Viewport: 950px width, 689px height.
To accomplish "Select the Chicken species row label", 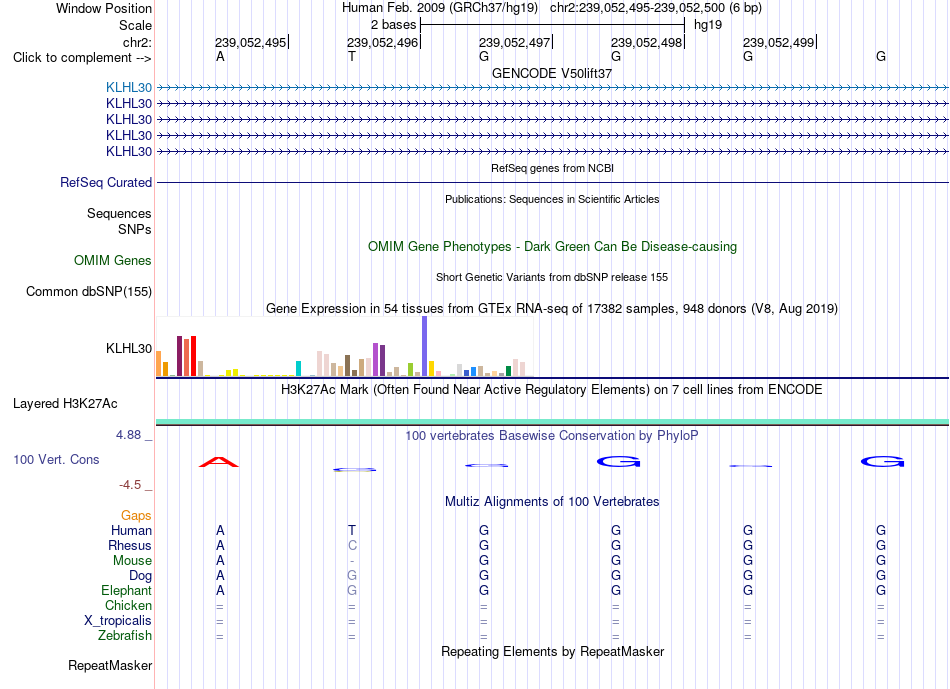I will (128, 605).
